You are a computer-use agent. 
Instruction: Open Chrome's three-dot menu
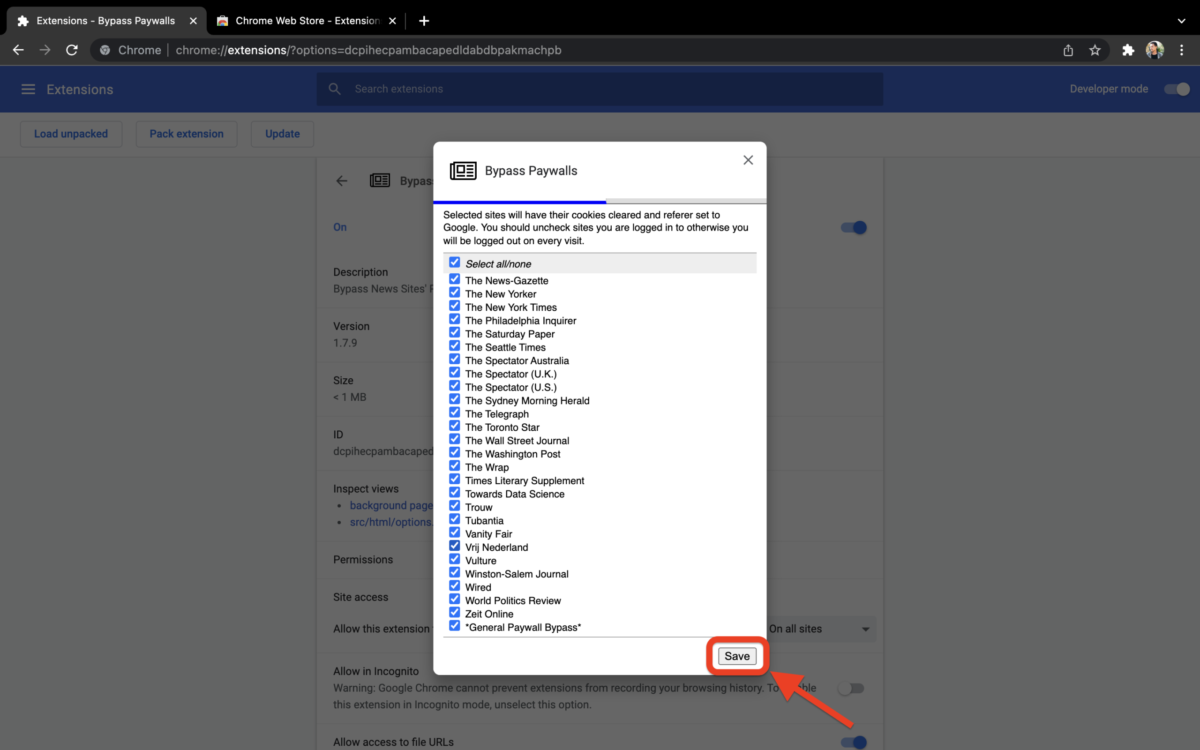(x=1186, y=49)
